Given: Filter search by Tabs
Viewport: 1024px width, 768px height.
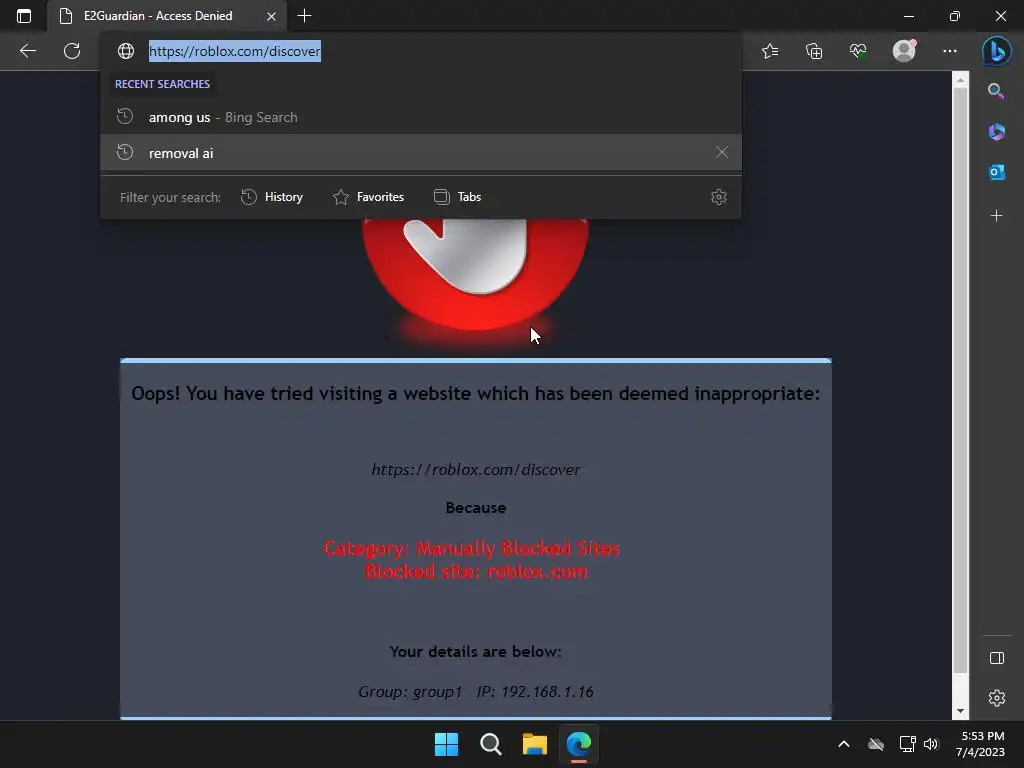Looking at the screenshot, I should pyautogui.click(x=457, y=197).
